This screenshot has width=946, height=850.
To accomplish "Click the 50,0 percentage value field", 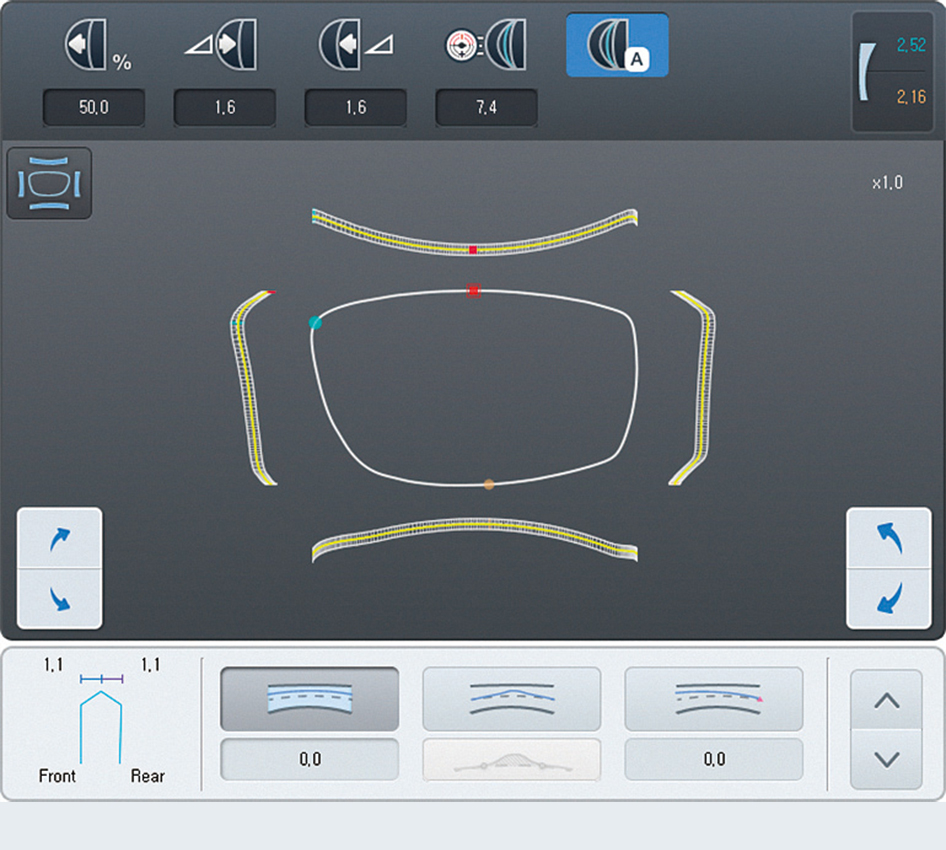I will click(94, 108).
